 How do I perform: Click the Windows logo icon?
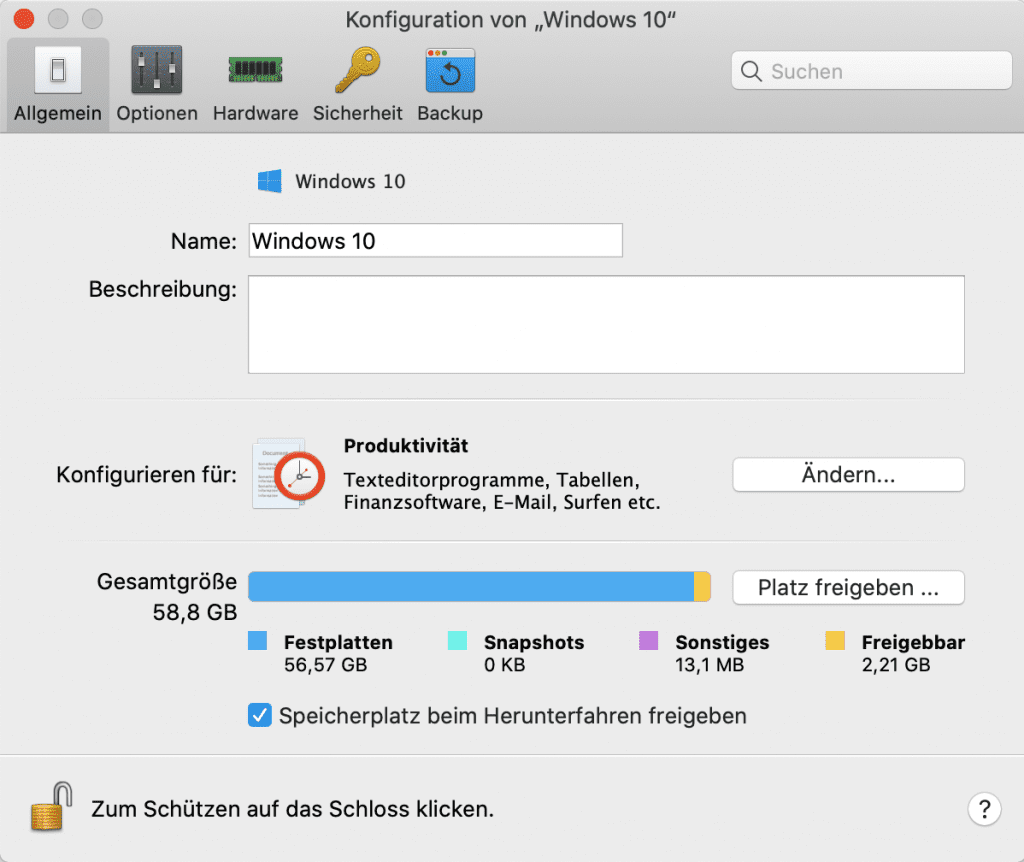[269, 182]
